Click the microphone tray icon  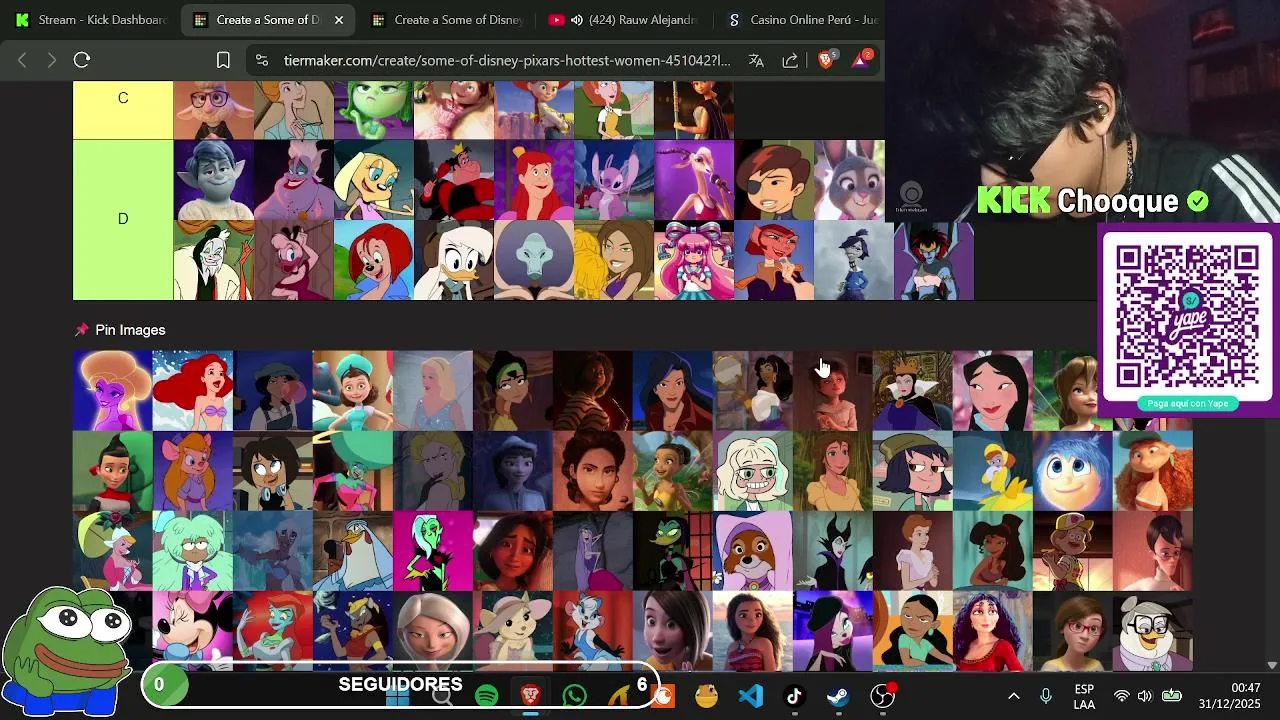pyautogui.click(x=1046, y=696)
